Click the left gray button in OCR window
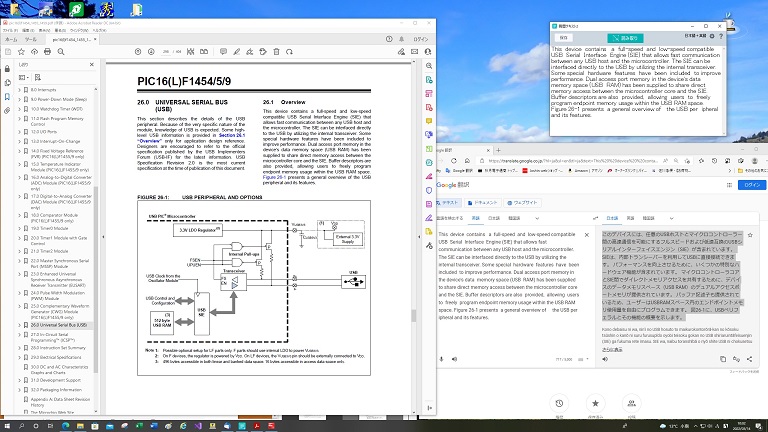Screen dimensions: 768x432 [x=564, y=38]
